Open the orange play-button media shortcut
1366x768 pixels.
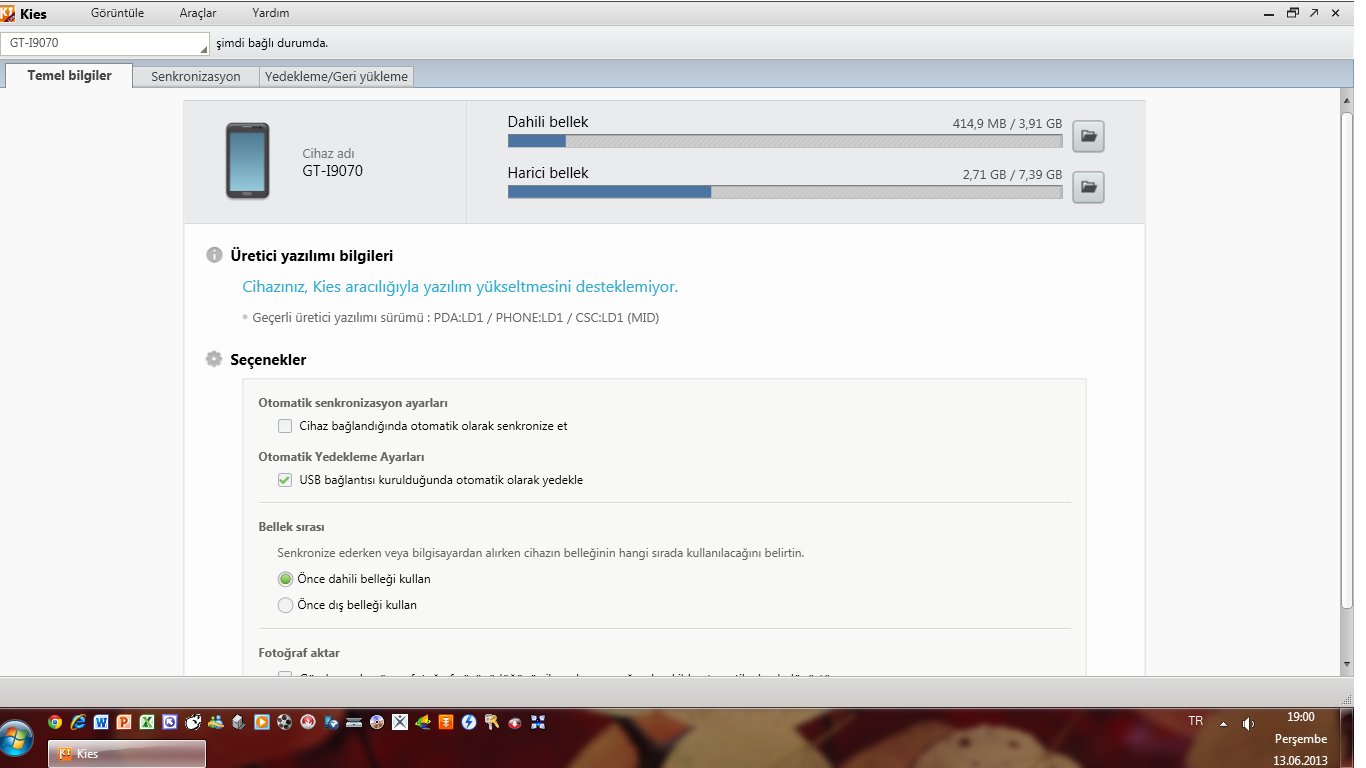(262, 721)
